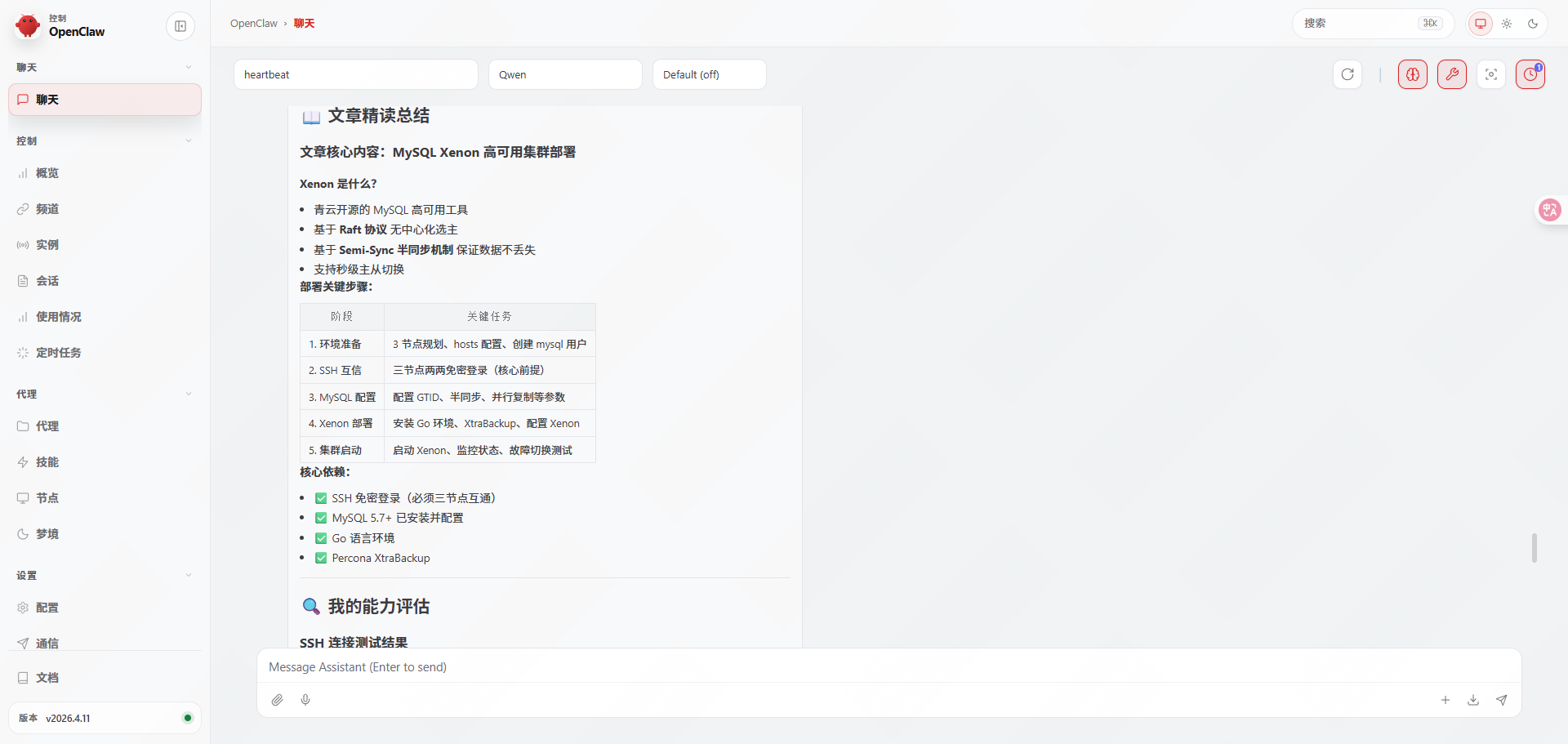Select dark theme moon icon
Screen dimensions: 1568x744
(1533, 24)
